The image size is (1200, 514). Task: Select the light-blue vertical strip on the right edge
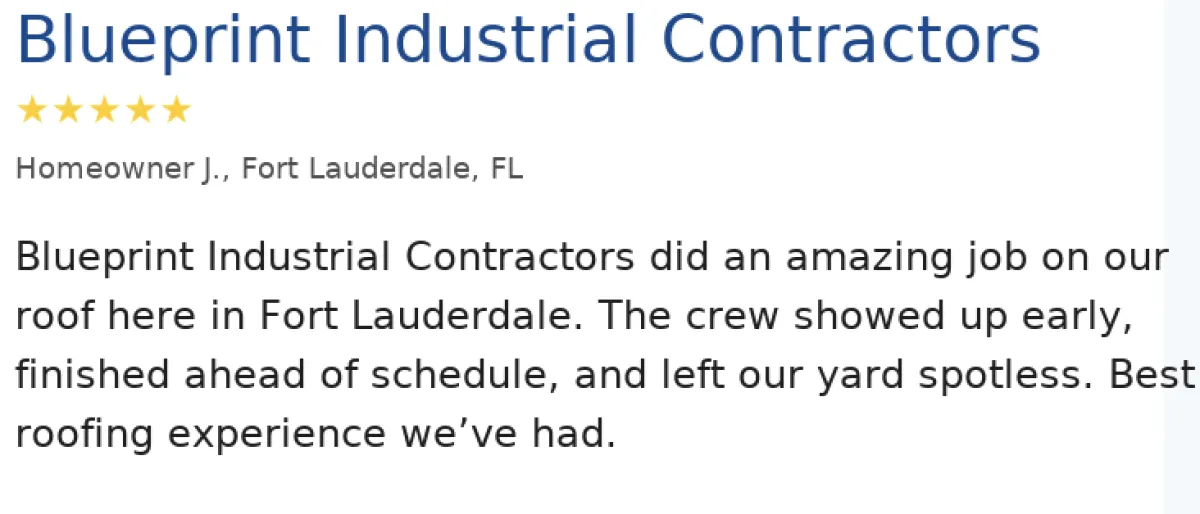[x=1182, y=257]
